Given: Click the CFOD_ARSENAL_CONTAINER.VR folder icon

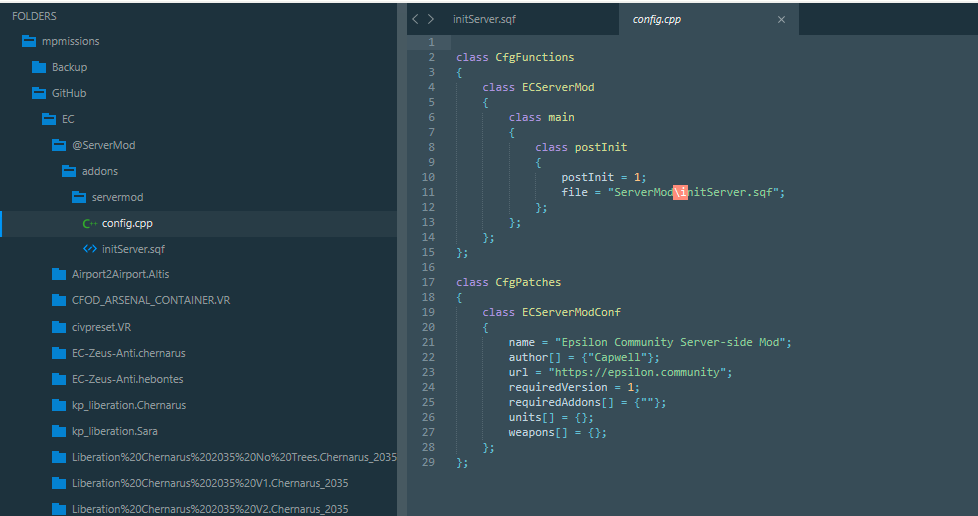Looking at the screenshot, I should [59, 300].
